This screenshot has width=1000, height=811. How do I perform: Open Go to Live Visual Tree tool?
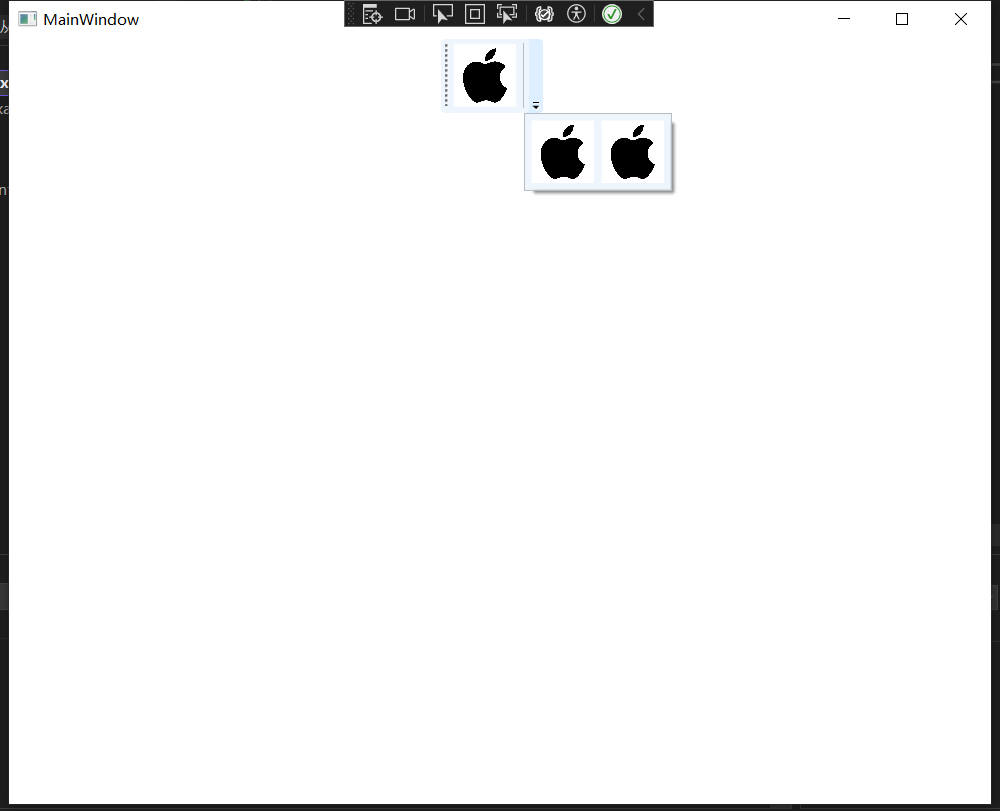coord(372,14)
